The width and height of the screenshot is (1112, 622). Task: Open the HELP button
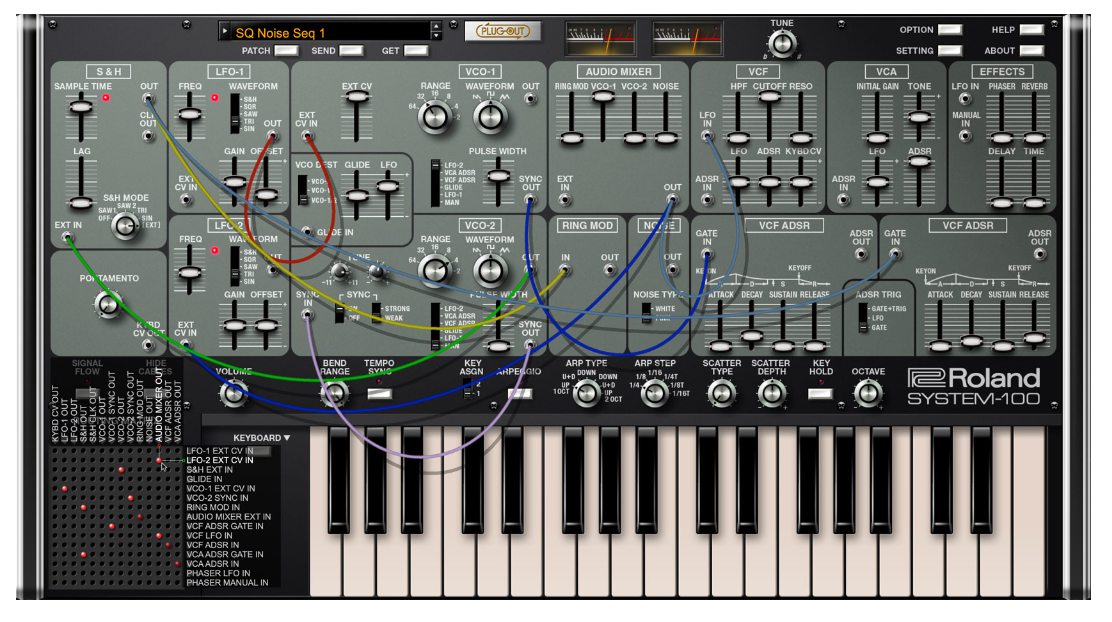(1031, 30)
